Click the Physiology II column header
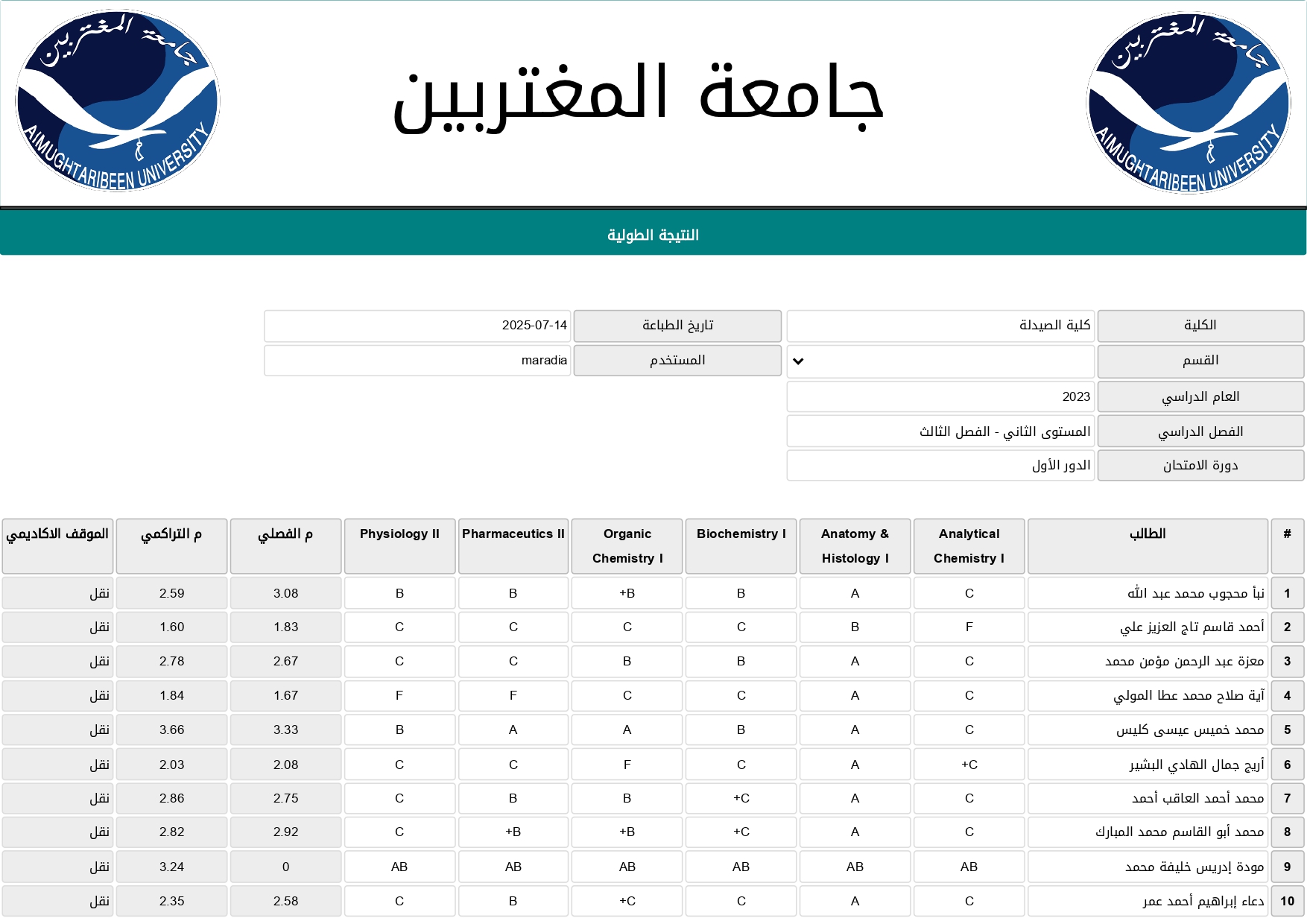This screenshot has width=1307, height=924. [399, 546]
